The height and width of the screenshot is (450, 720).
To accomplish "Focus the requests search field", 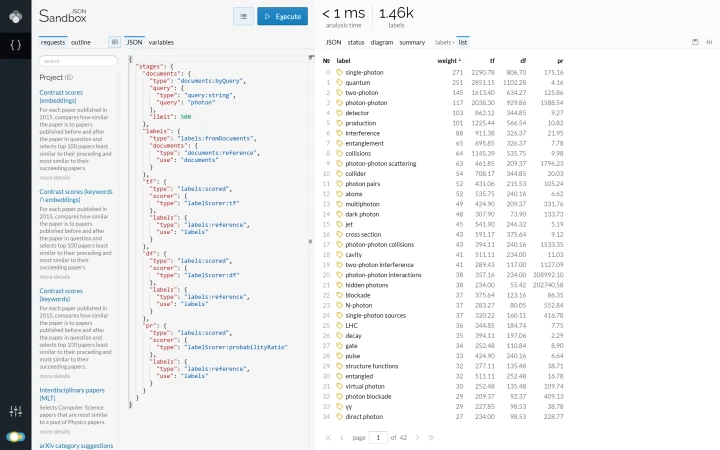I will (x=78, y=61).
